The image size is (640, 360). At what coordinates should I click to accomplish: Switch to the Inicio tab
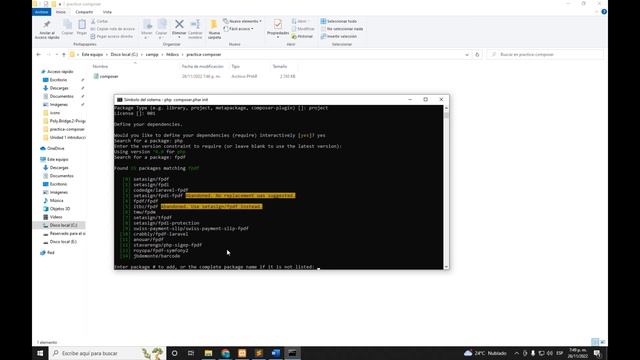61,12
